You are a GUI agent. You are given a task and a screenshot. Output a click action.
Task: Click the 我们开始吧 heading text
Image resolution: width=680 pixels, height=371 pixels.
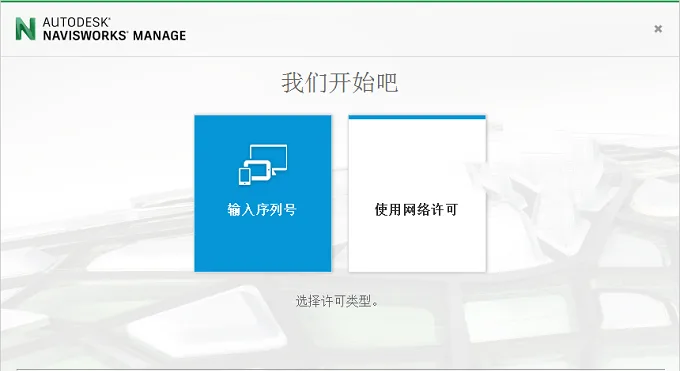340,82
